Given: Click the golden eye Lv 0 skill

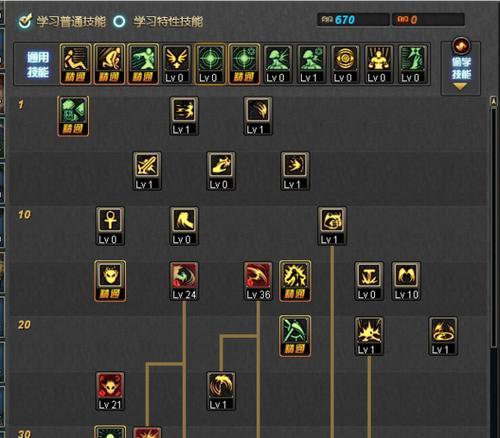Looking at the screenshot, I should [345, 64].
